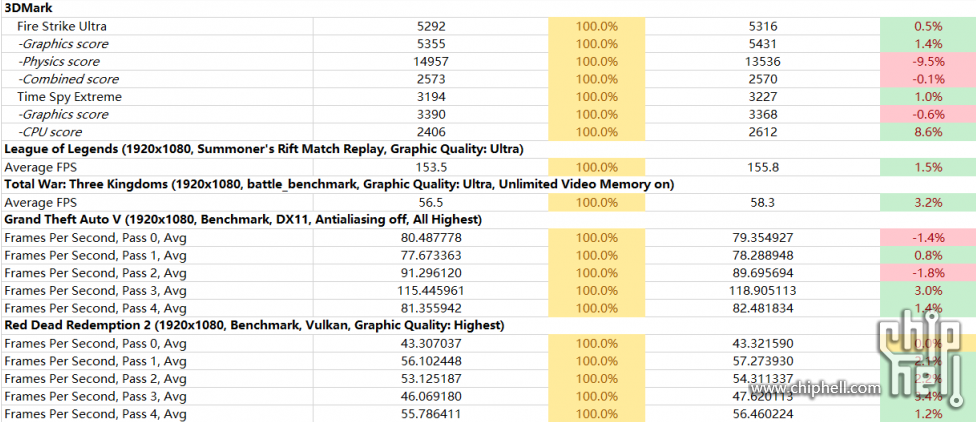Screen dimensions: 976x422
Task: Select the cell with value 3390
Action: pos(431,115)
